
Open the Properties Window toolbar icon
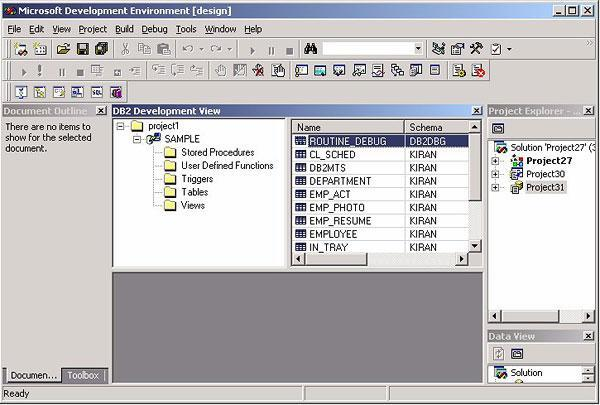457,49
